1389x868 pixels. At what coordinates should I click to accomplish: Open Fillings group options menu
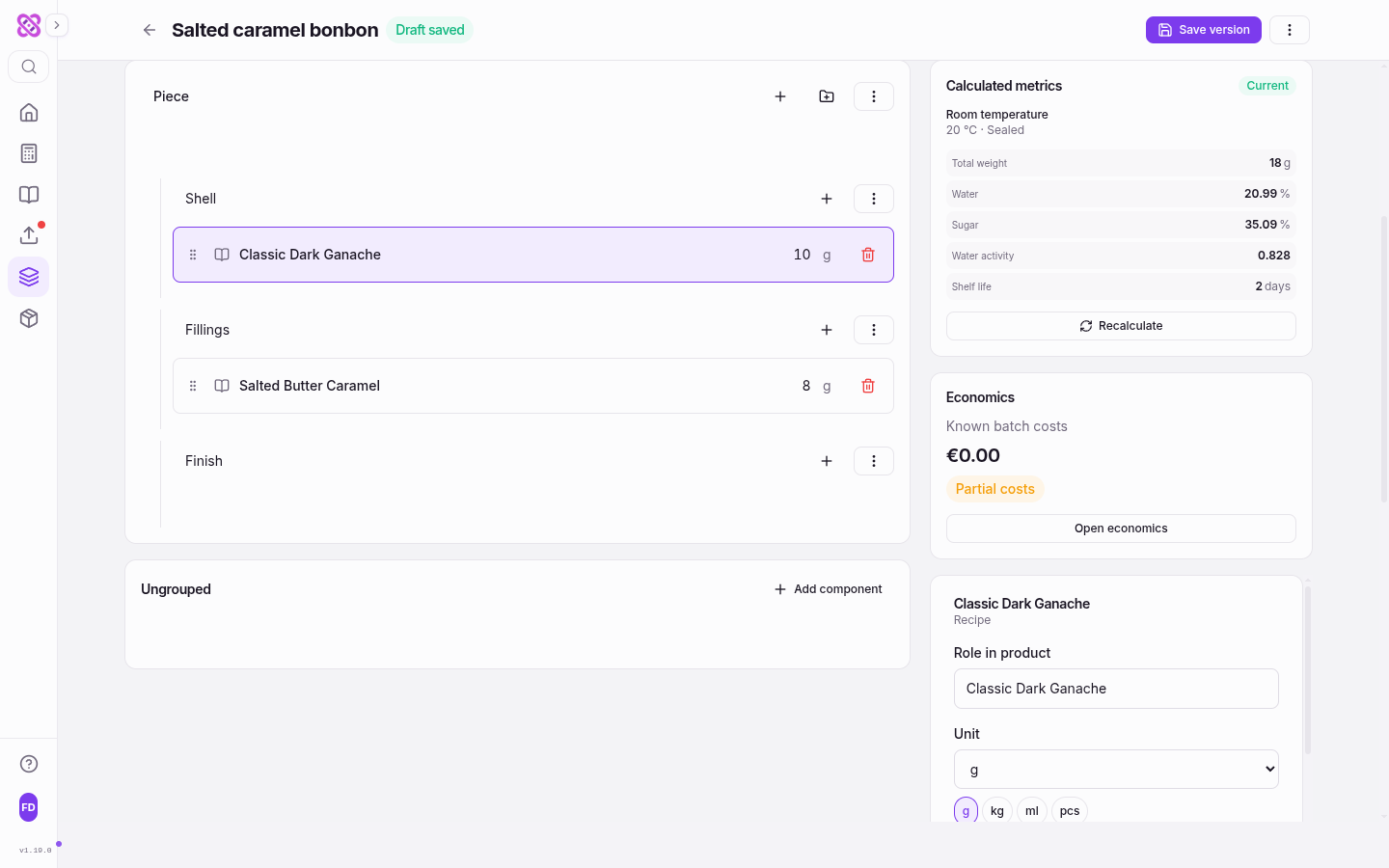[x=874, y=330]
